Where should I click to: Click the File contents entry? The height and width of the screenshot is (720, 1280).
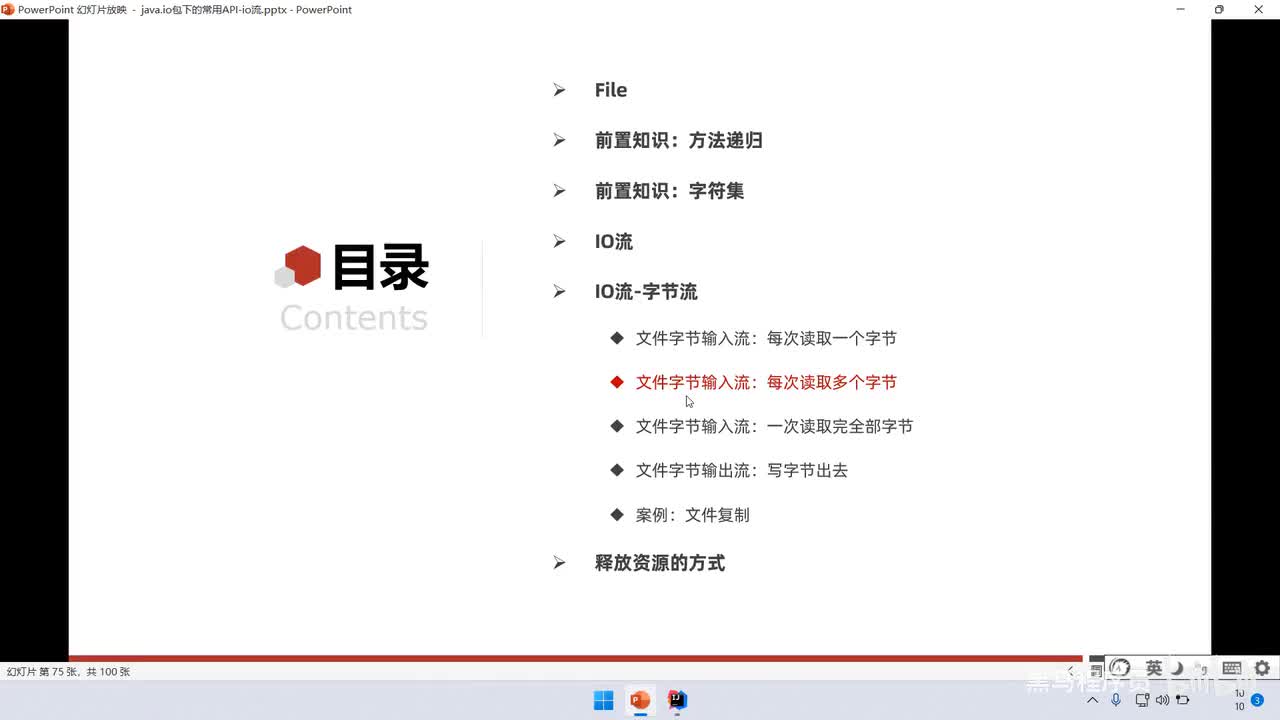coord(611,90)
